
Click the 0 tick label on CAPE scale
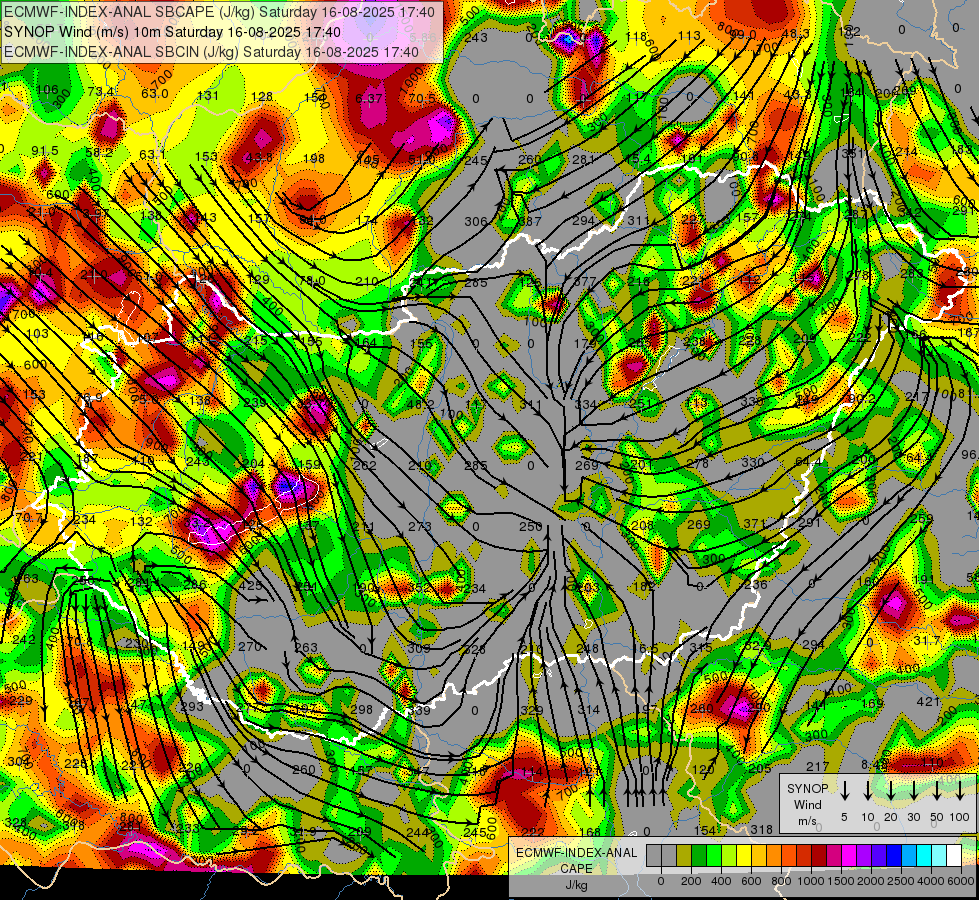click(x=661, y=881)
